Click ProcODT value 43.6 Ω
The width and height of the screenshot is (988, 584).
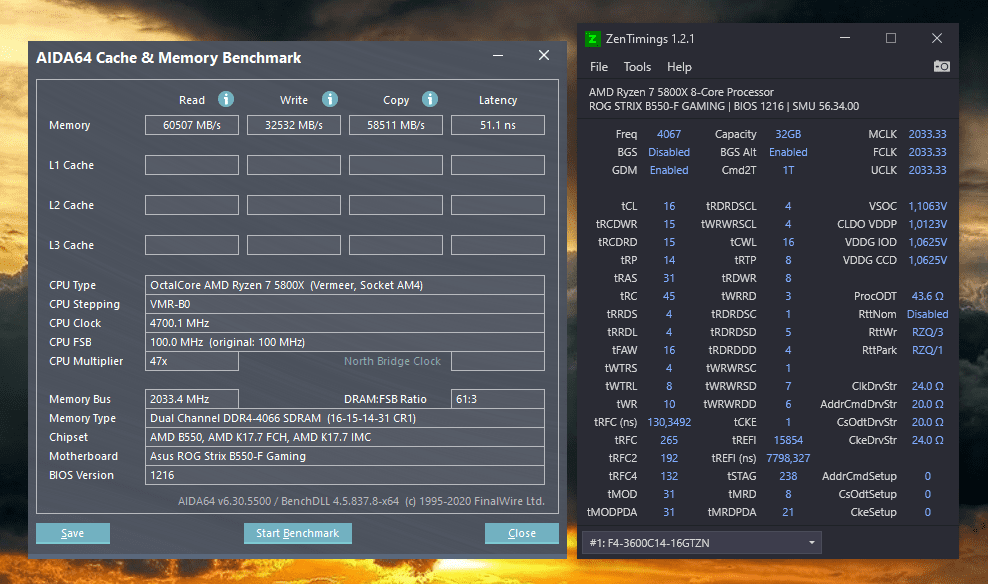click(x=927, y=296)
